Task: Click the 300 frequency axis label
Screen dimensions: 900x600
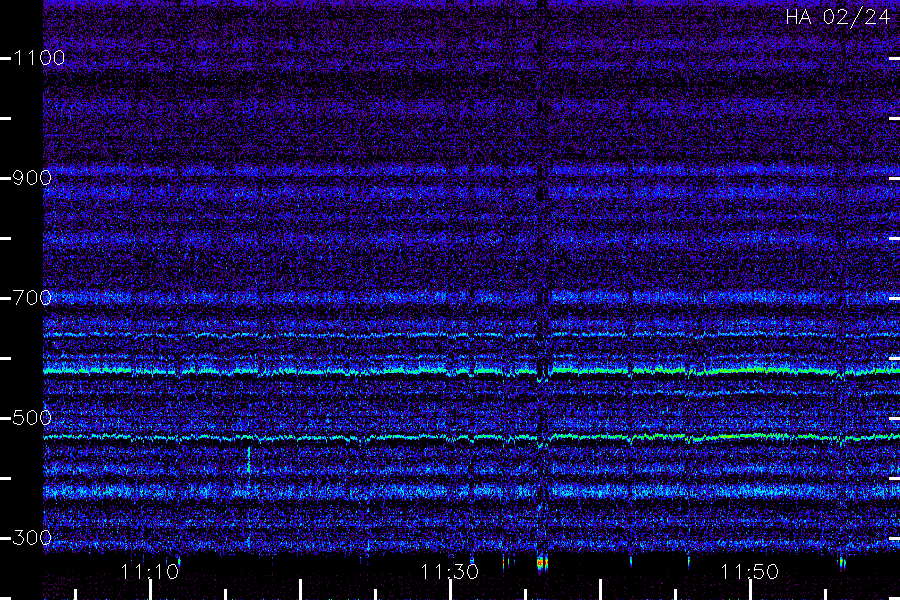Action: point(32,538)
